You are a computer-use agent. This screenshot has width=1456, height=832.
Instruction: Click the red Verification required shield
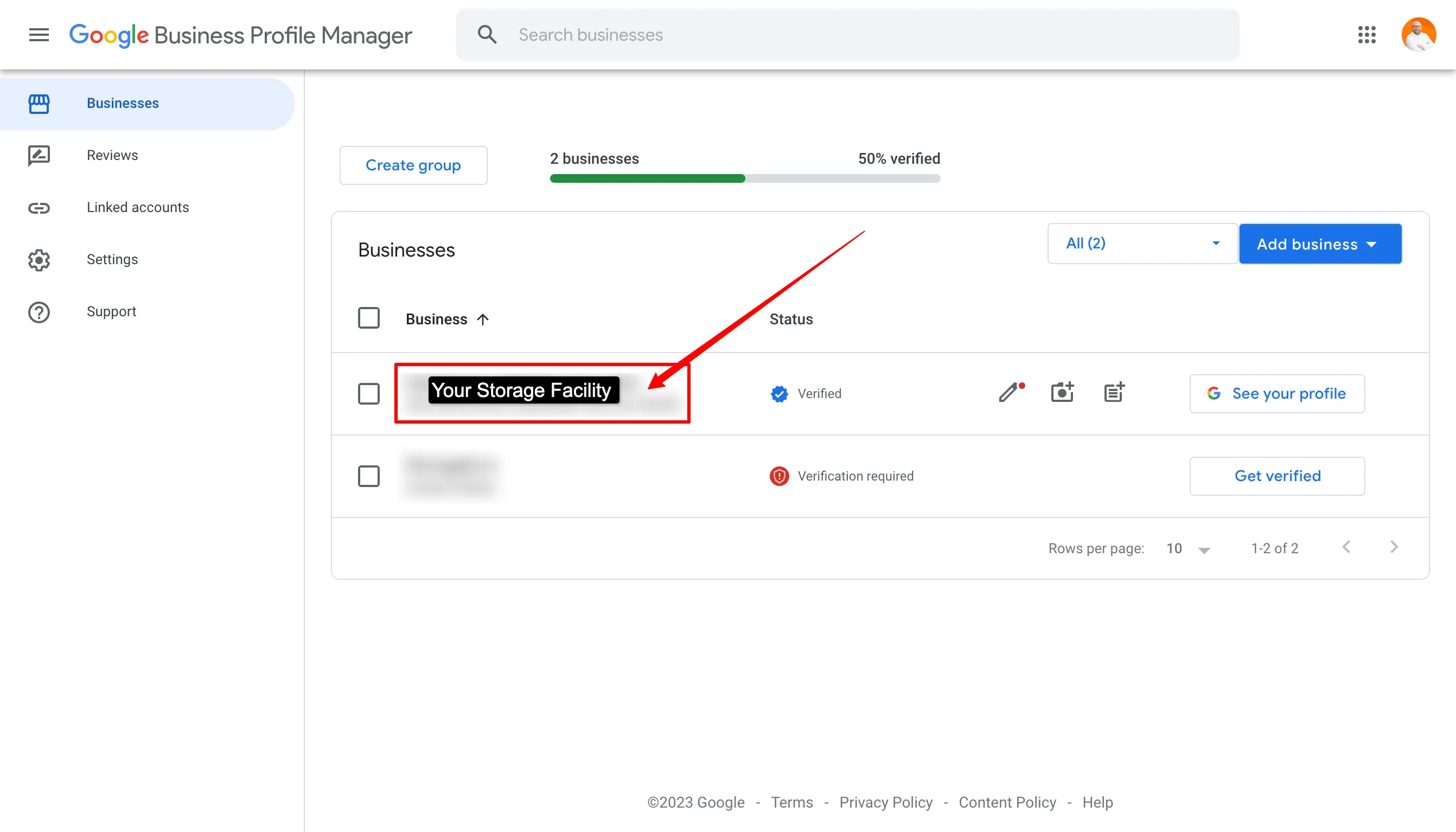coord(780,476)
